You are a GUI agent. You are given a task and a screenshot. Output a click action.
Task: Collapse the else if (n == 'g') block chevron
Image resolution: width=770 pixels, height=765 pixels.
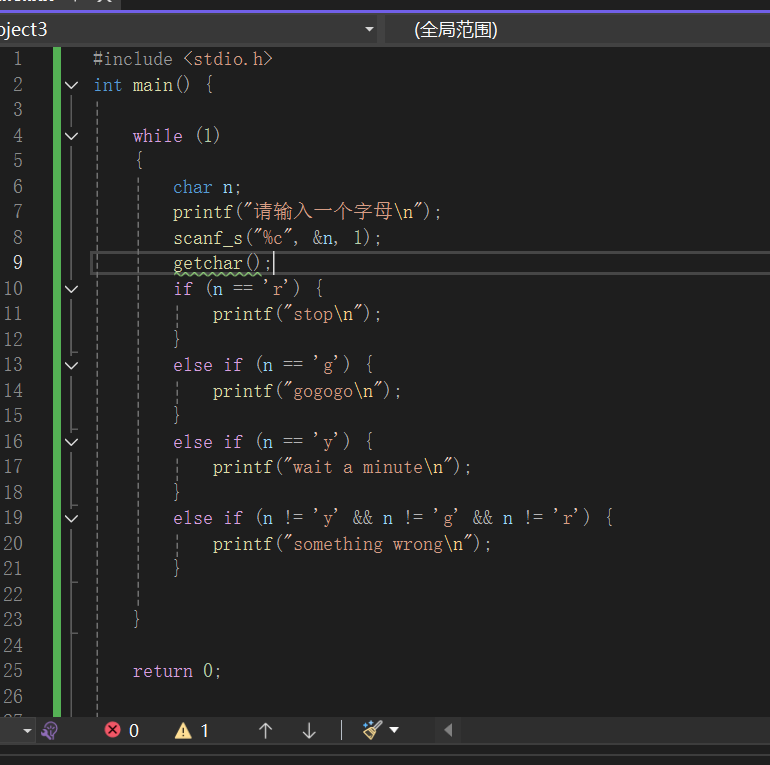pyautogui.click(x=72, y=365)
